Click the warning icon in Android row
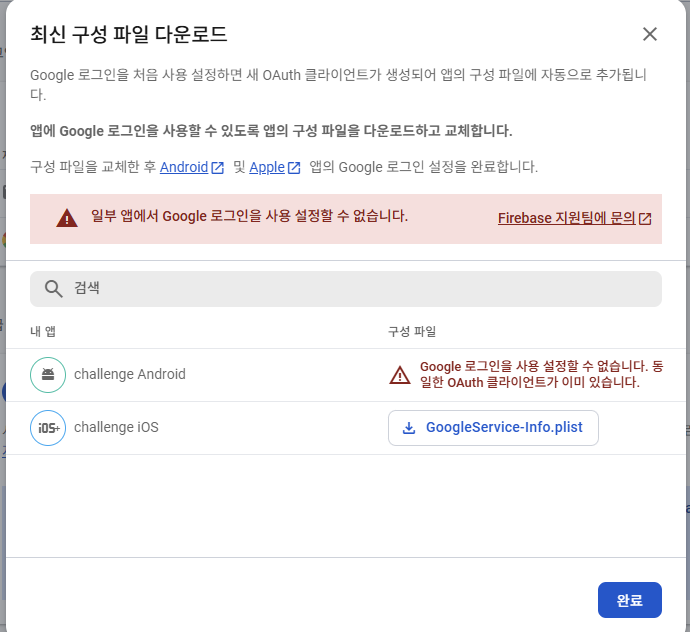Viewport: 690px width, 632px height. tap(400, 375)
